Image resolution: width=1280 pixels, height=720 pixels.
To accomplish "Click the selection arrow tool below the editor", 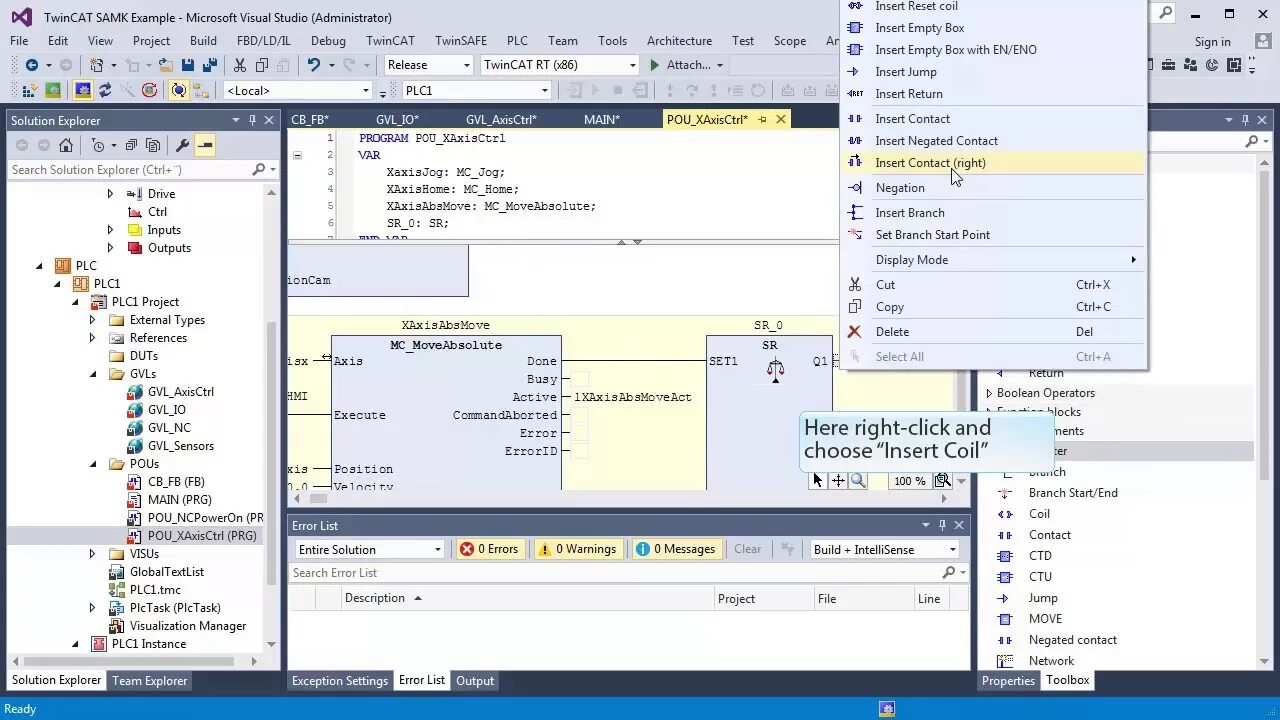I will tap(818, 481).
